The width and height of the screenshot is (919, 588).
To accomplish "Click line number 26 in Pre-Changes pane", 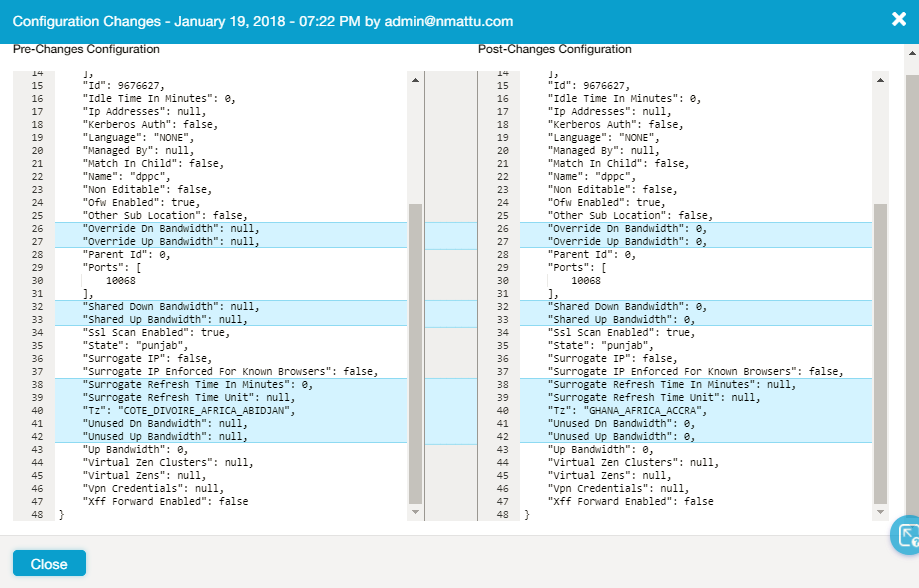I will click(37, 229).
